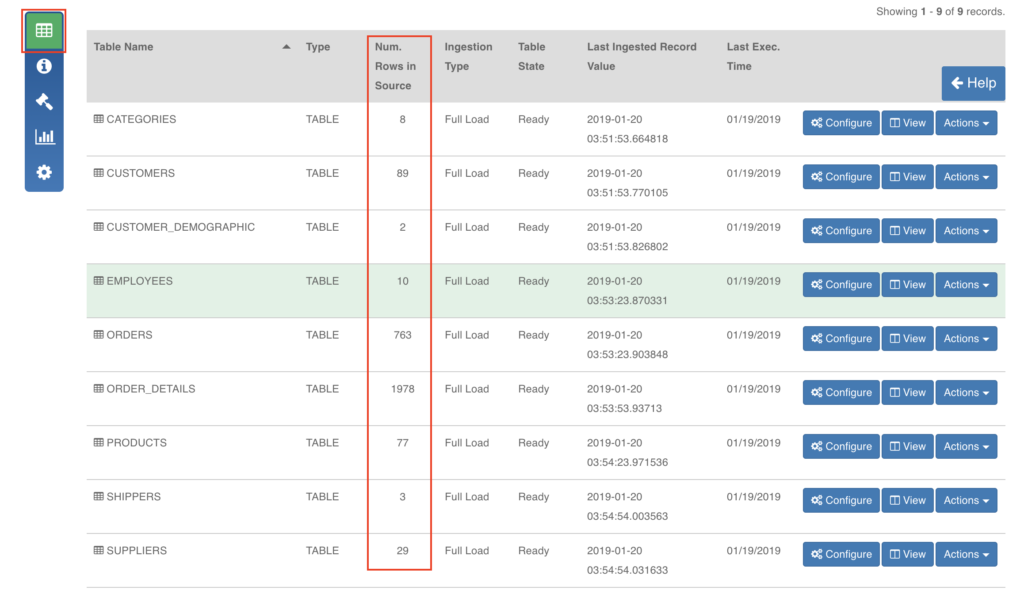Click the table icon beside SUPPLIERS
This screenshot has width=1024, height=594.
point(99,551)
